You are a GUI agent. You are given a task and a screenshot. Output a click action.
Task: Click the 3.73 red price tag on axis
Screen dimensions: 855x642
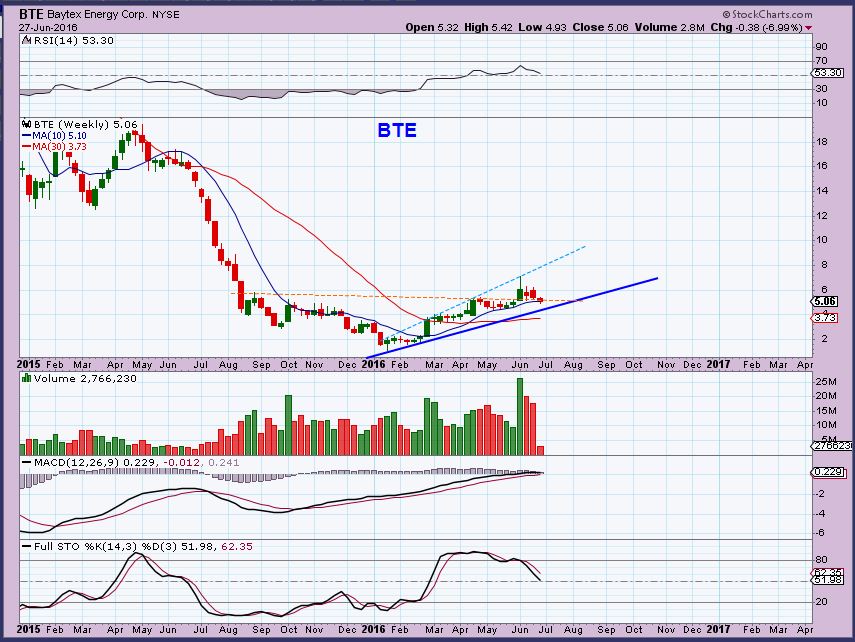(x=826, y=317)
